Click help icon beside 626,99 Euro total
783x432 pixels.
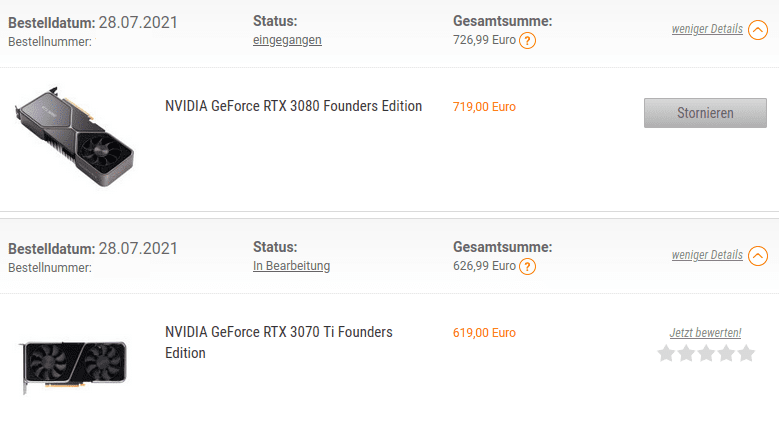[528, 267]
